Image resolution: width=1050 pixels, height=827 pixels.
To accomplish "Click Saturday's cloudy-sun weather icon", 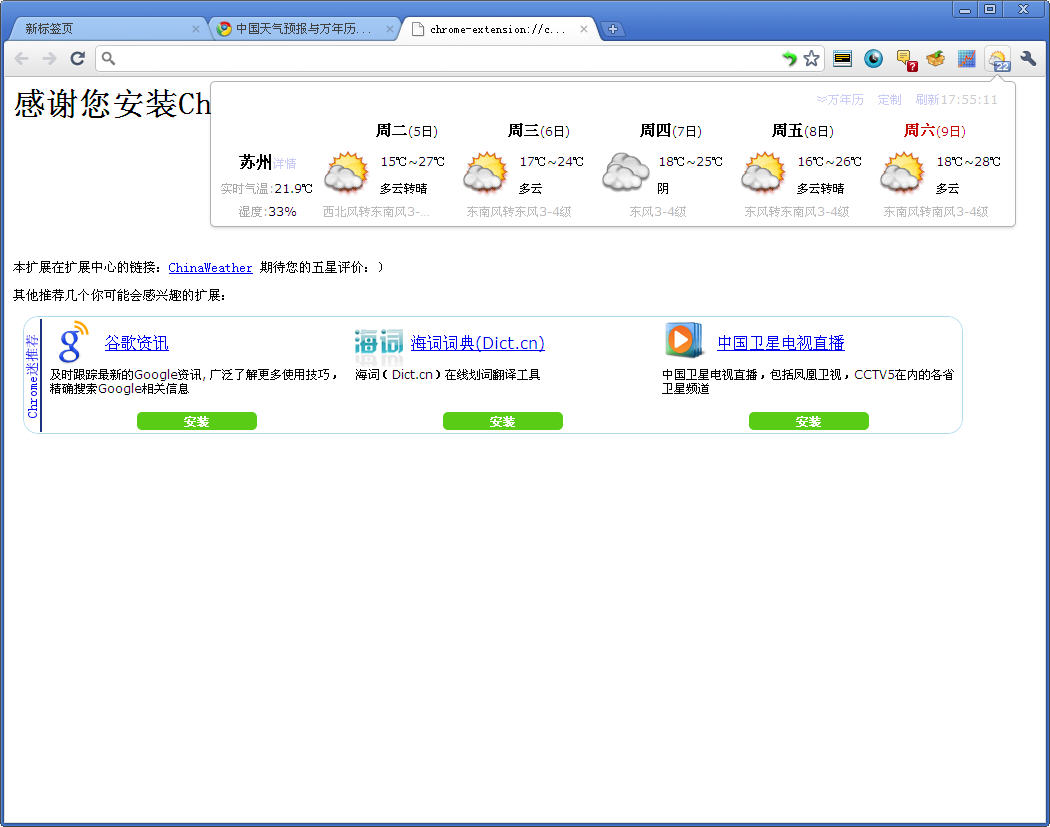I will [903, 172].
